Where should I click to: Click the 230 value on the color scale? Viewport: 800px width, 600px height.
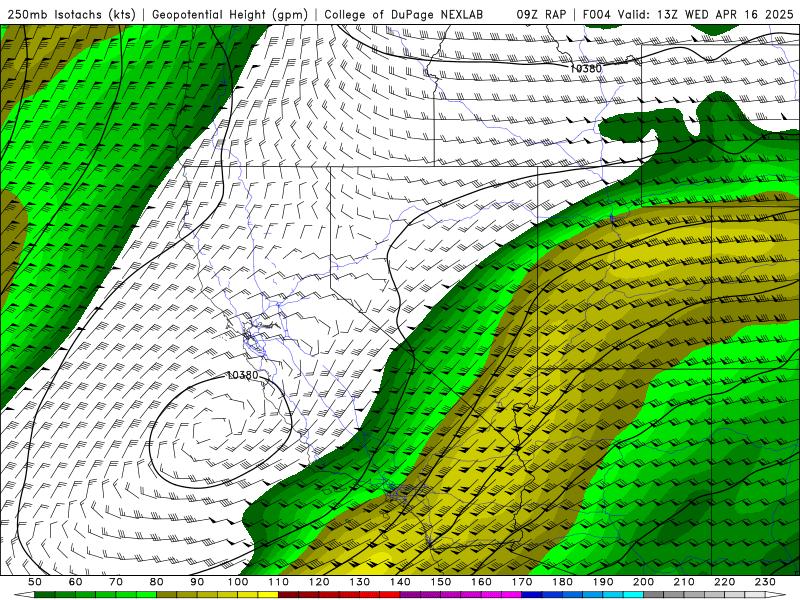[x=765, y=582]
